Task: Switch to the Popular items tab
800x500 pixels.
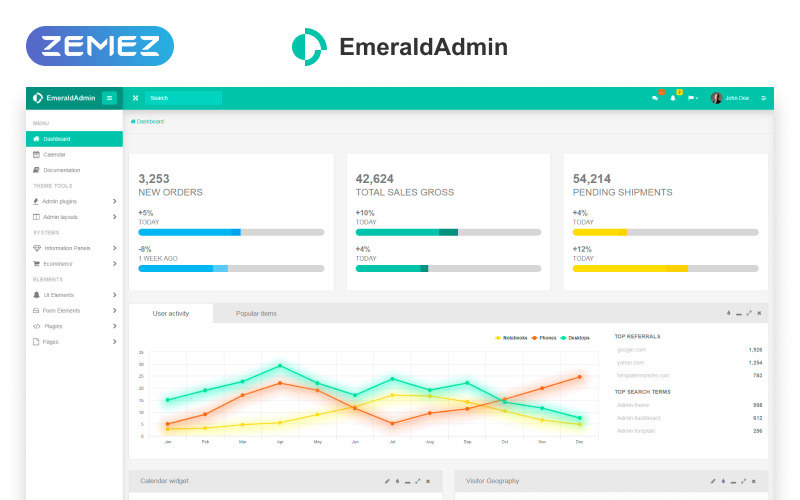Action: tap(256, 313)
